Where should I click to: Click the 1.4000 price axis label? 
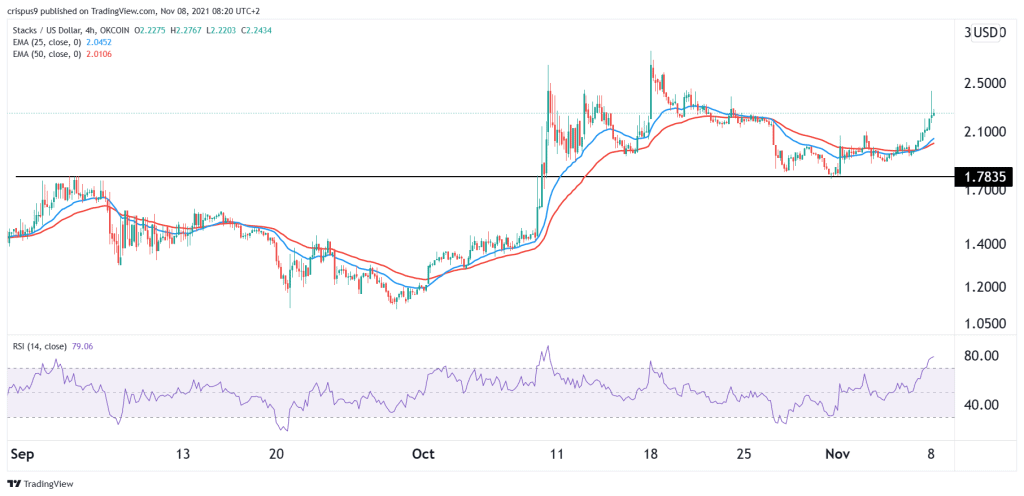click(x=985, y=245)
